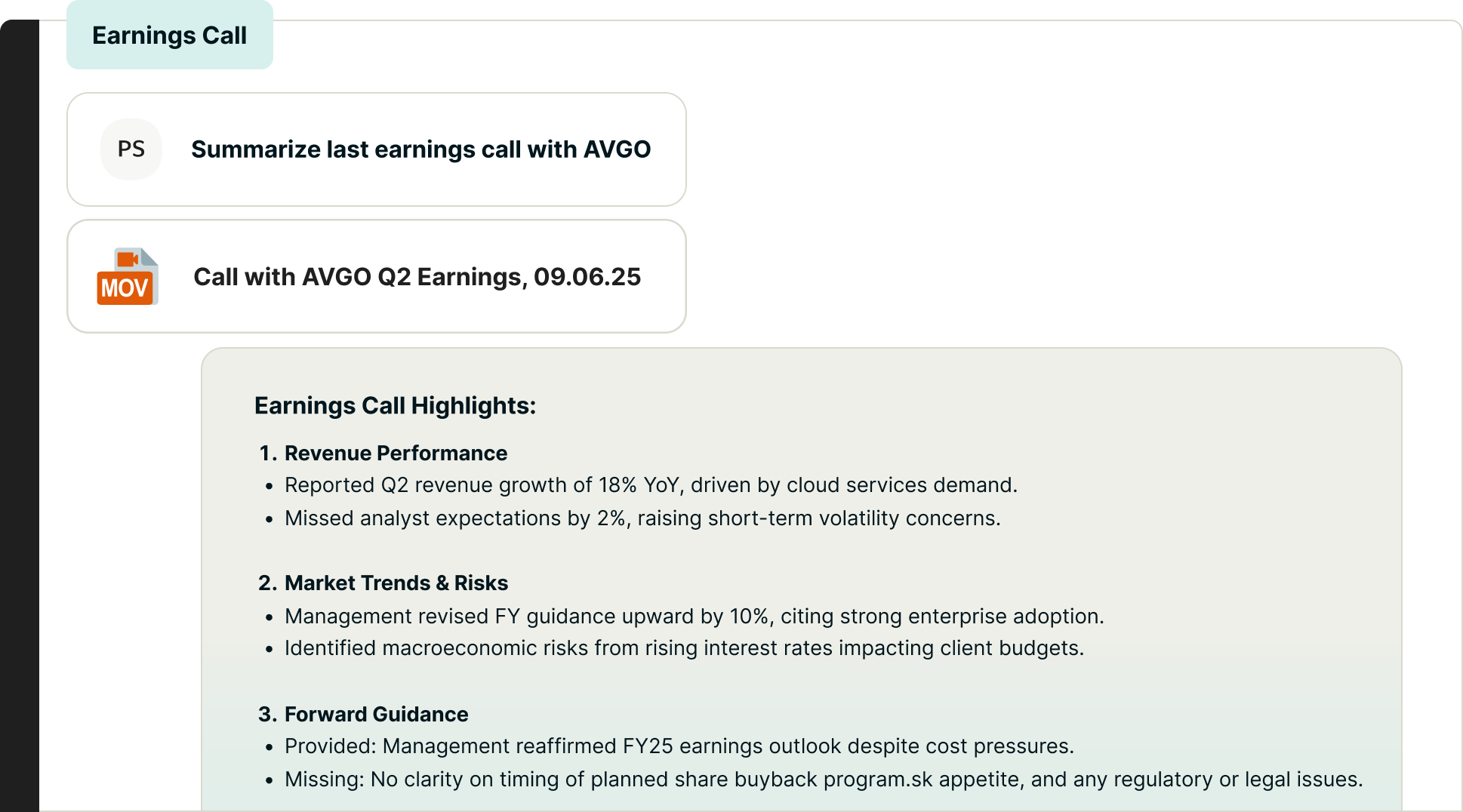Click the dark left sidebar strip
The image size is (1463, 812).
20,415
